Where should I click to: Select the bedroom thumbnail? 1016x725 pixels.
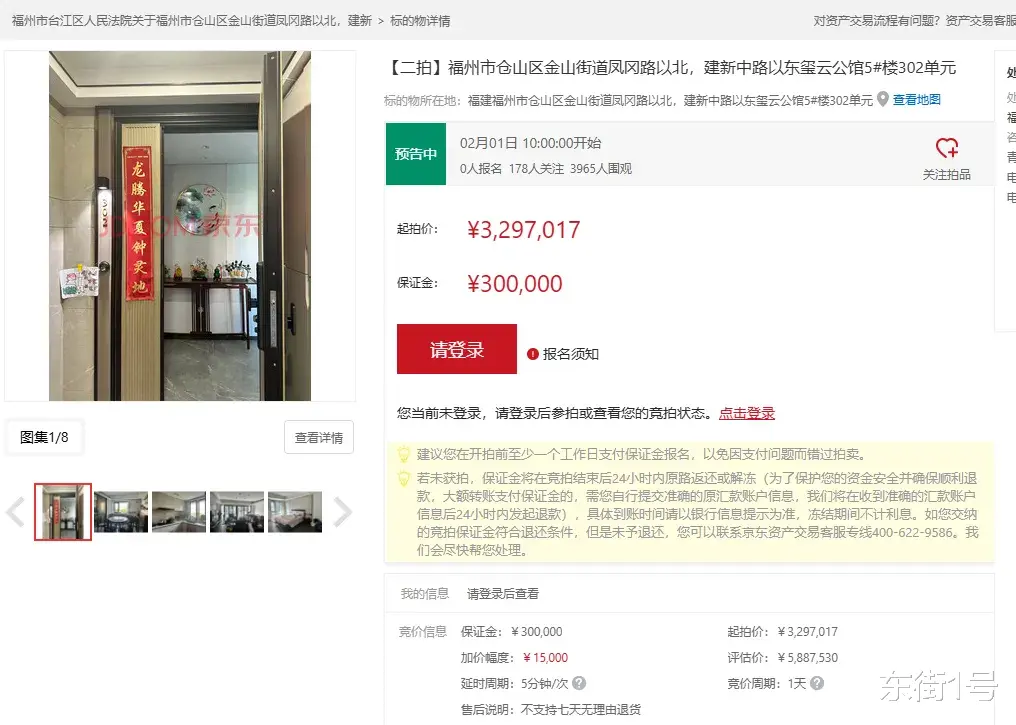click(295, 512)
